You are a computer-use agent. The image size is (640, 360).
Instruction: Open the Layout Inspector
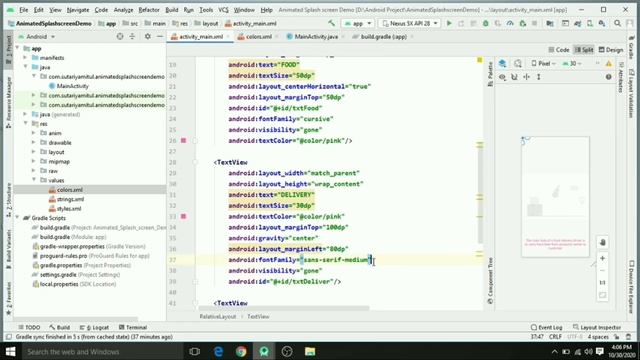point(597,327)
